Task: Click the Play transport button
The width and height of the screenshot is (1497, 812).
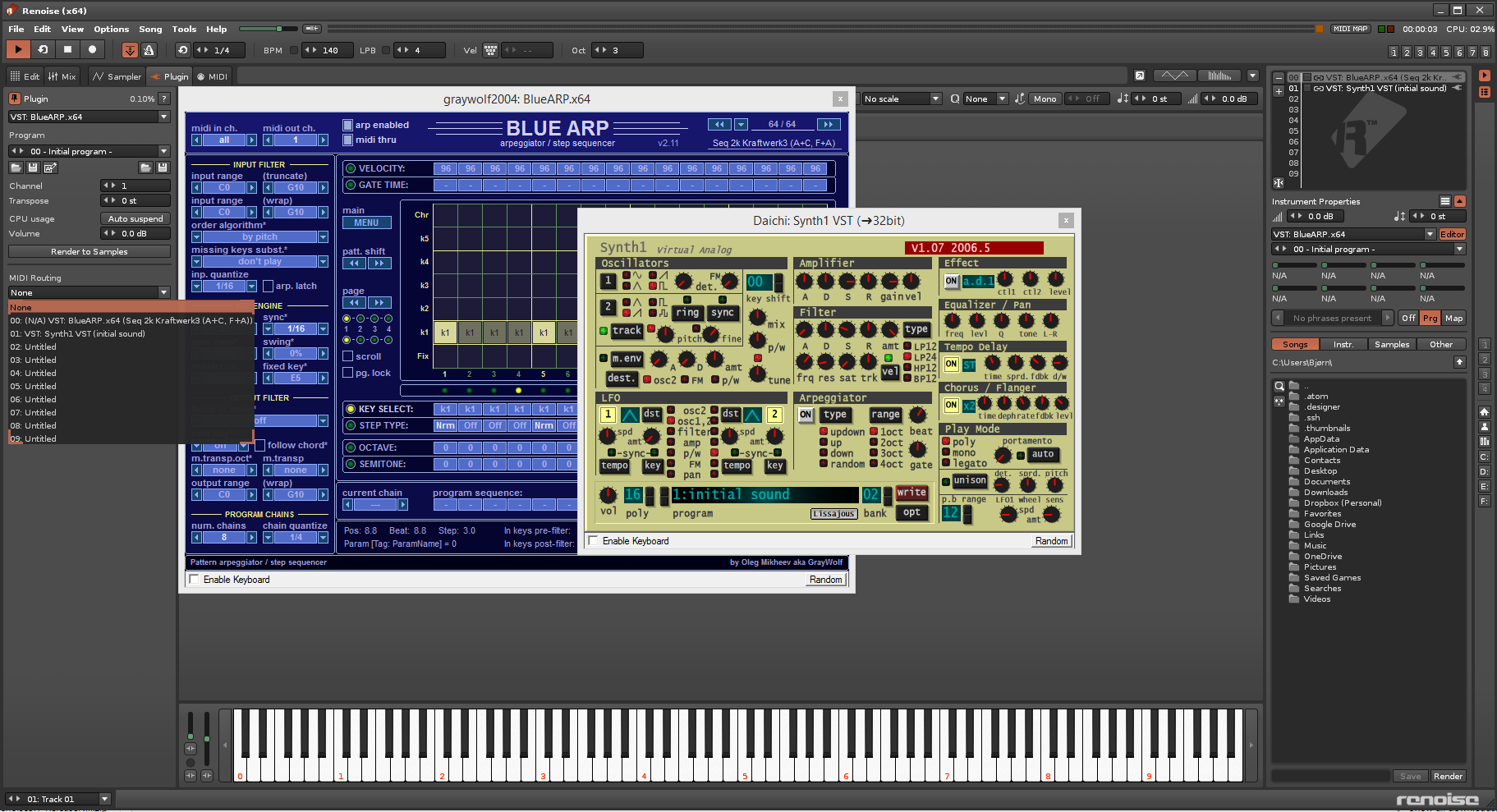Action: [18, 49]
